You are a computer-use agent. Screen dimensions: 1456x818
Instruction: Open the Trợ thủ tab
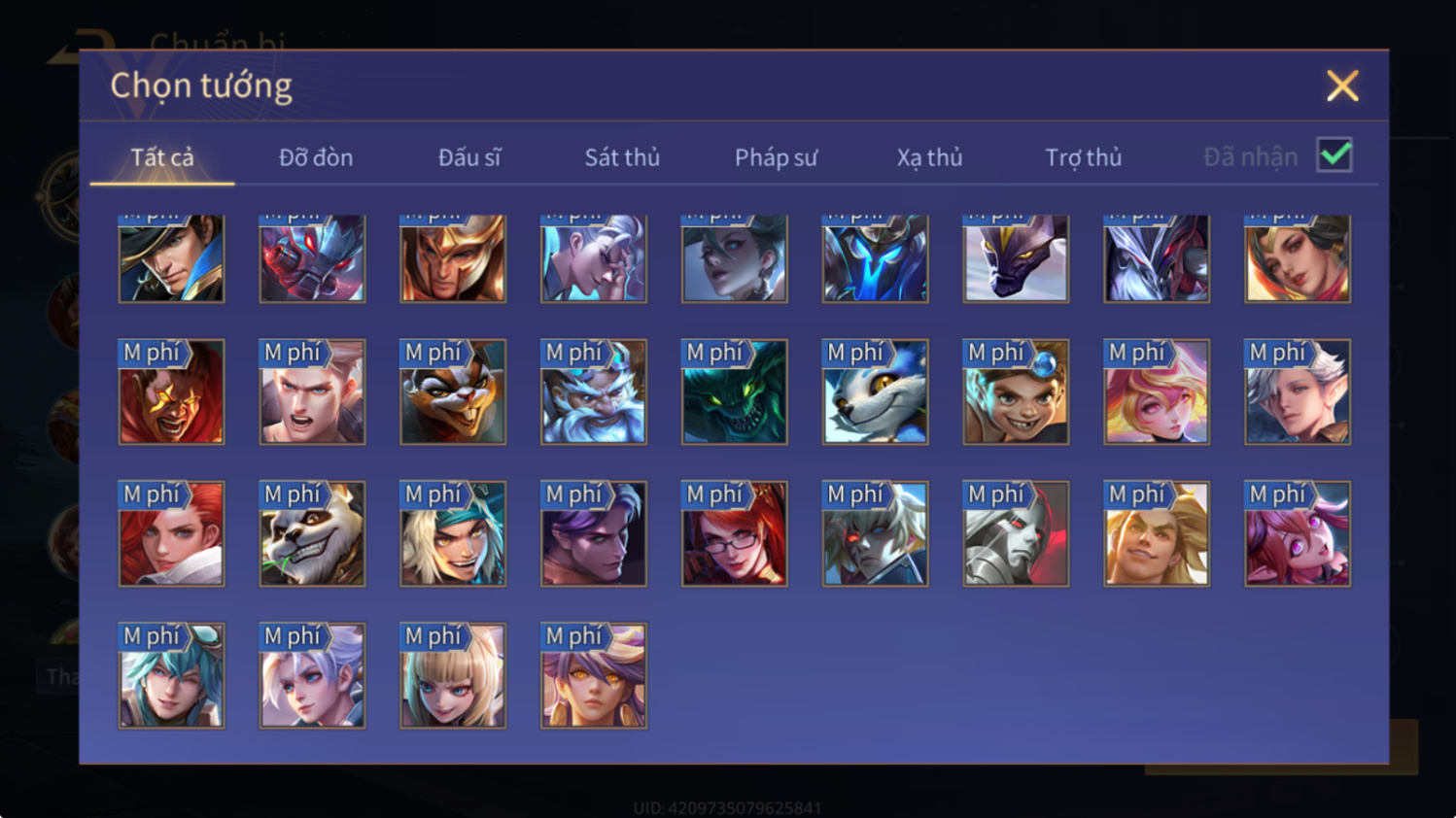[x=1083, y=157]
